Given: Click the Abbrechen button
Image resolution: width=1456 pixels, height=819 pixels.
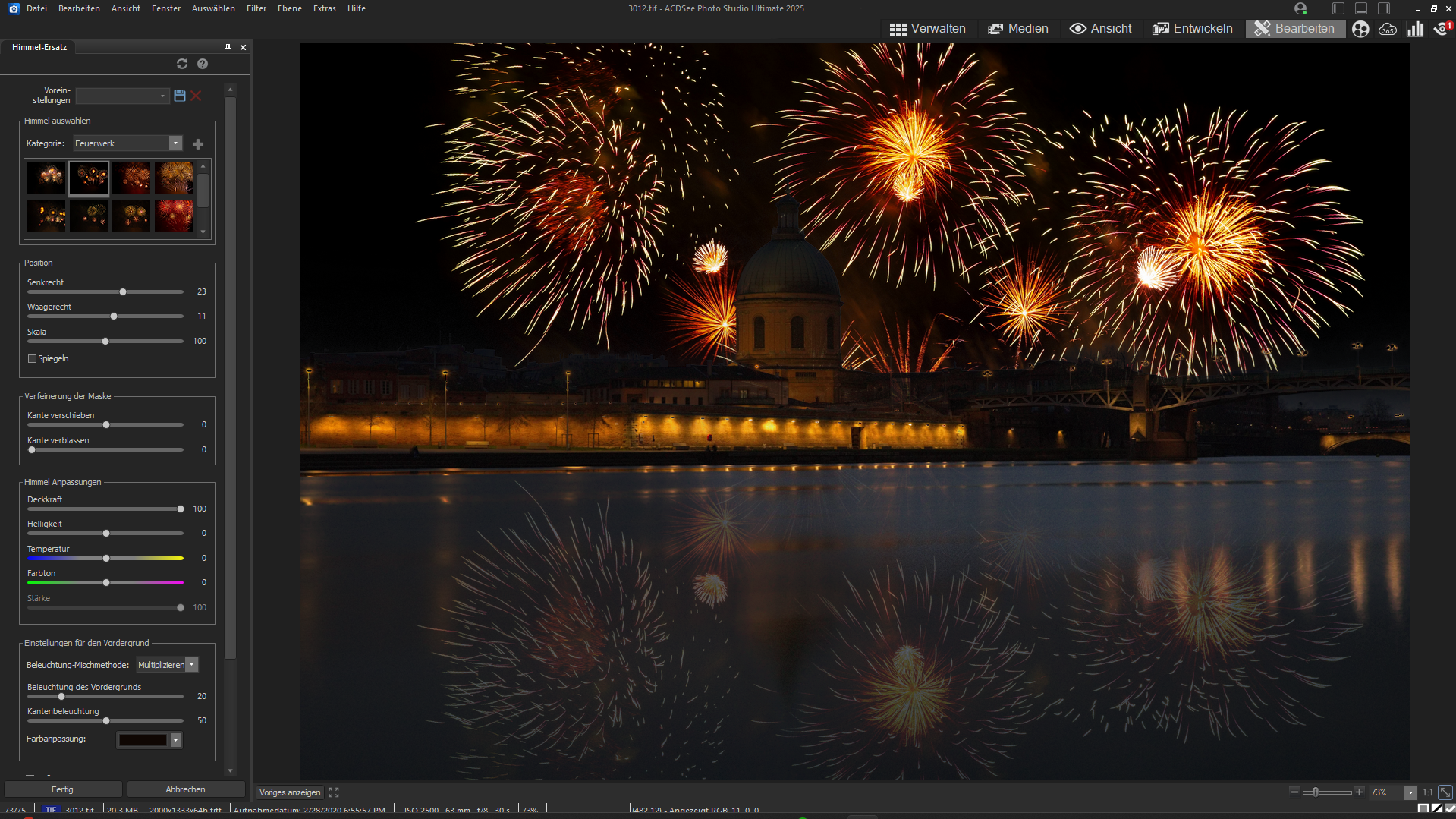Looking at the screenshot, I should (x=185, y=789).
